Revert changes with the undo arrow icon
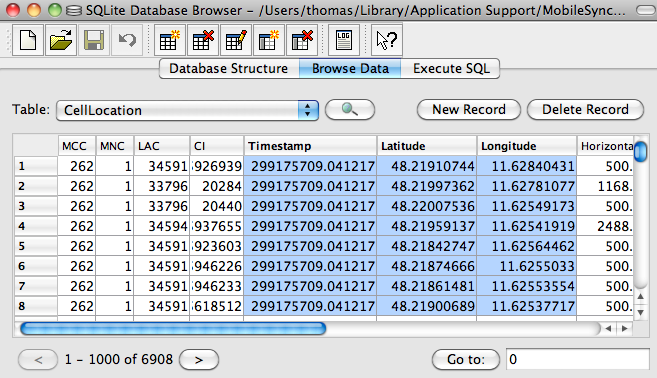The width and height of the screenshot is (657, 378). pyautogui.click(x=127, y=40)
